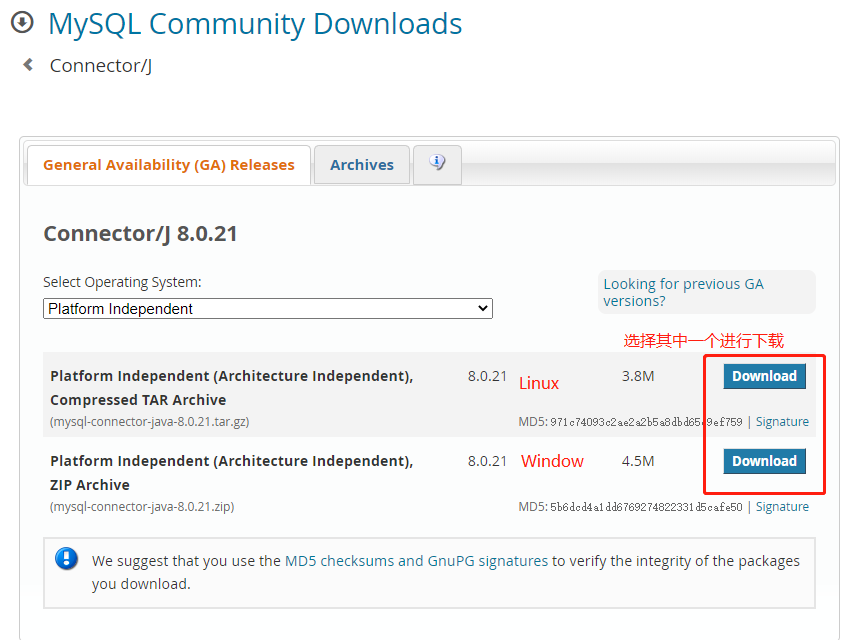
Task: Click the Select Operating System label
Action: point(122,282)
